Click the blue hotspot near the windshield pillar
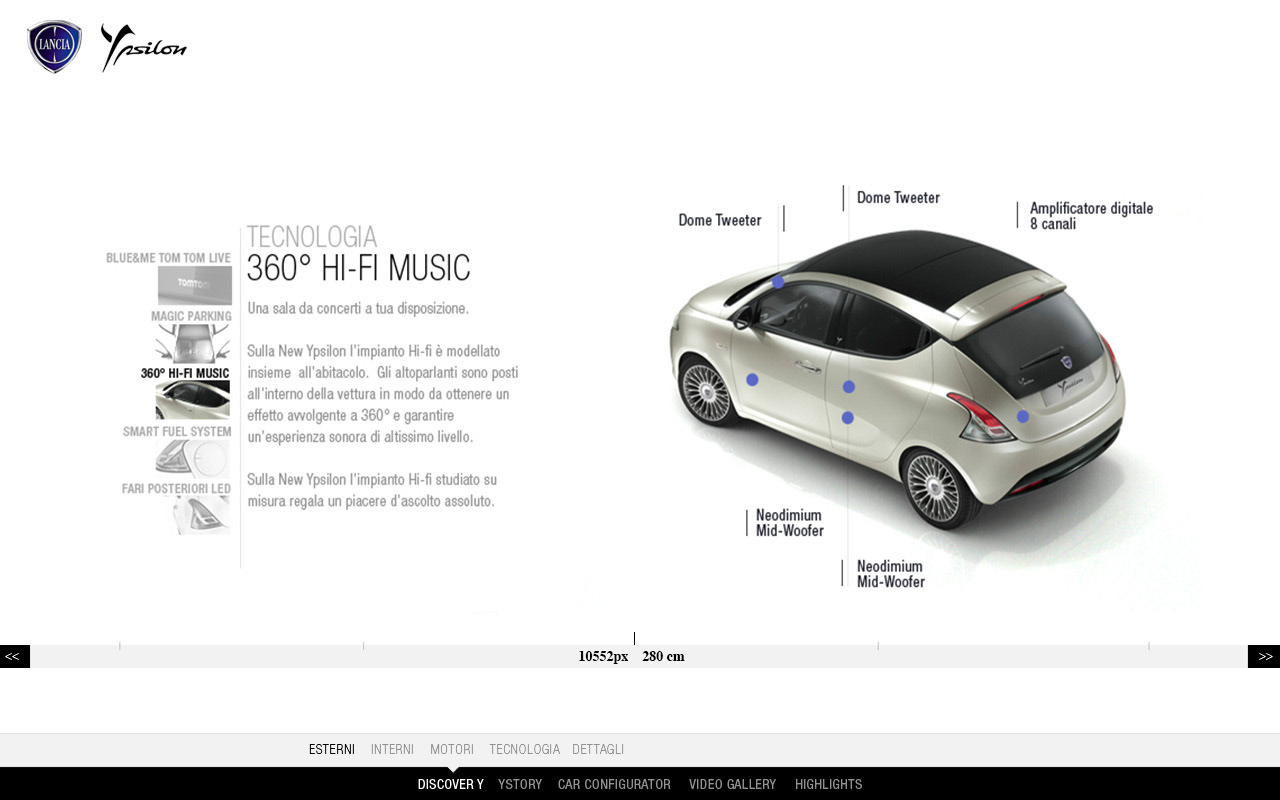Image resolution: width=1280 pixels, height=800 pixels. [778, 282]
